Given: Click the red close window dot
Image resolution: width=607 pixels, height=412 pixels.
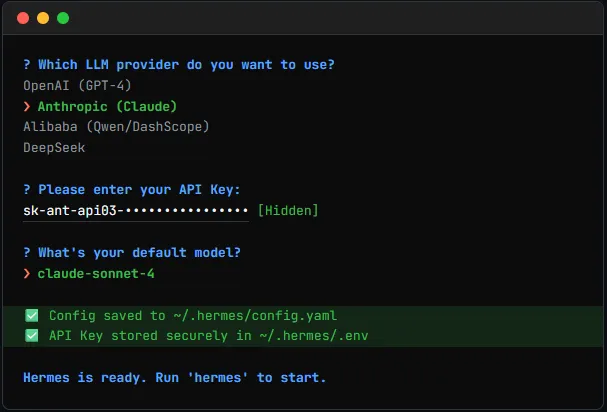Looking at the screenshot, I should (x=23, y=18).
